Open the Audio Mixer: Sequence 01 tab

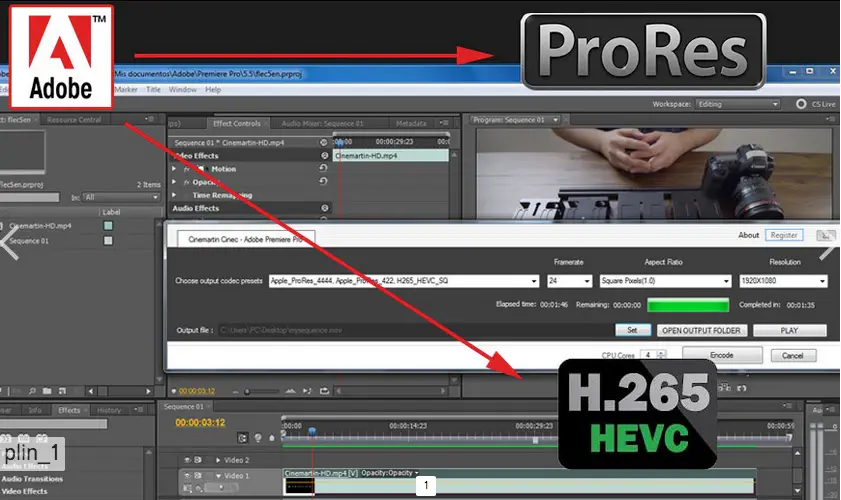[322, 123]
